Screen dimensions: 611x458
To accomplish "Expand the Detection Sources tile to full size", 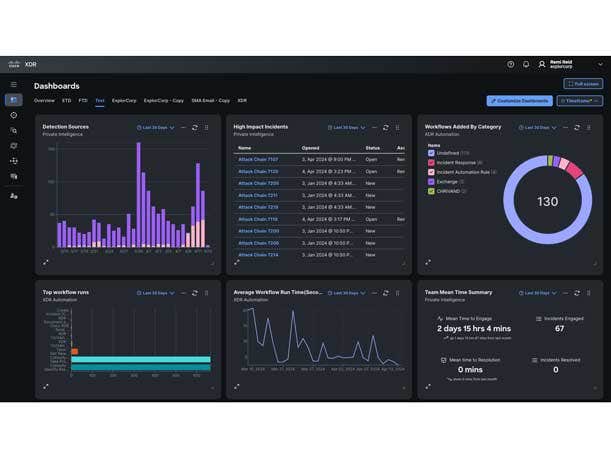I will click(x=46, y=262).
